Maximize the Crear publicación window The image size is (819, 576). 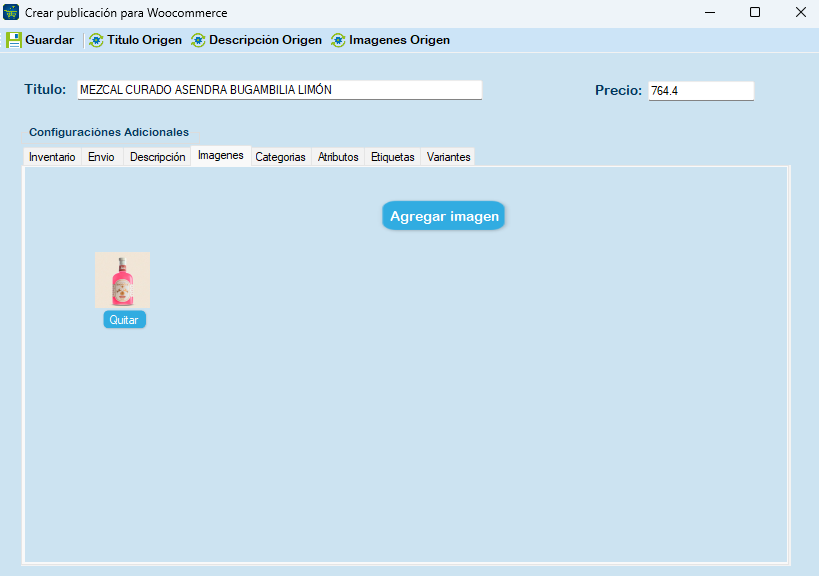click(x=755, y=12)
